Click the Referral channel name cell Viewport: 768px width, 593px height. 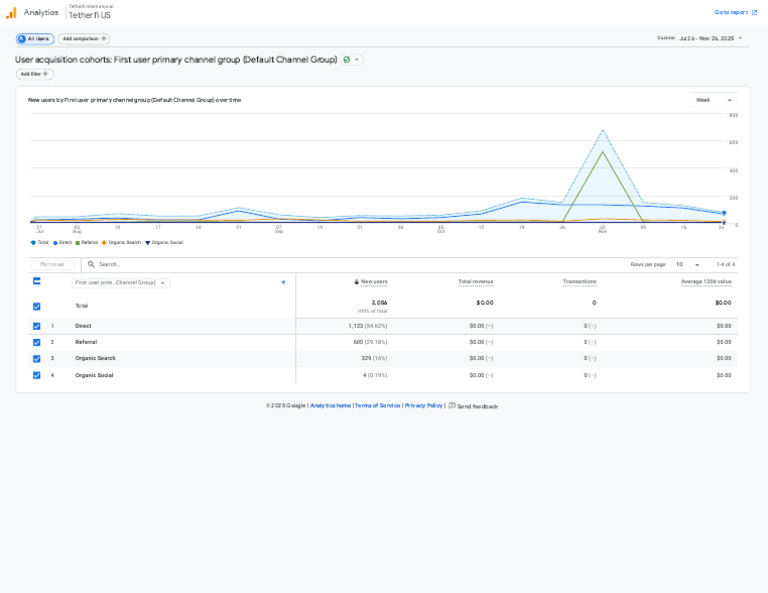click(86, 342)
